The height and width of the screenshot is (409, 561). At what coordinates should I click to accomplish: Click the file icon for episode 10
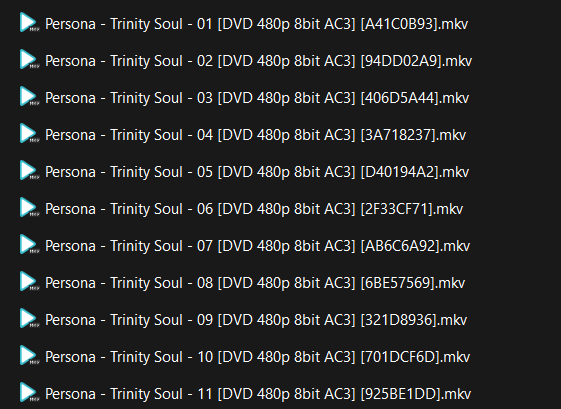[x=29, y=356]
